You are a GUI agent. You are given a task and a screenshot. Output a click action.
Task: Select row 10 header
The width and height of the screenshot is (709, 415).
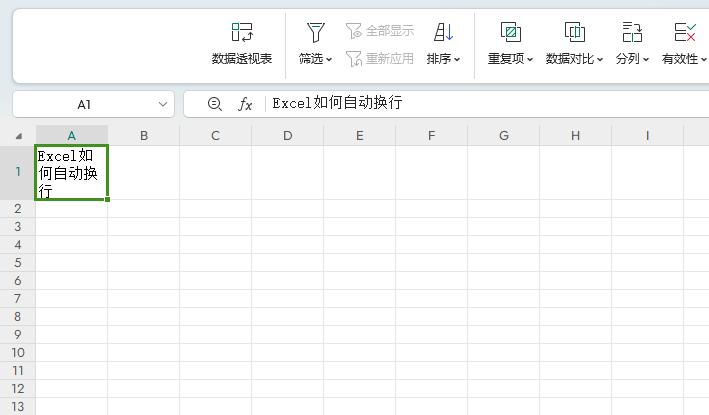[18, 353]
